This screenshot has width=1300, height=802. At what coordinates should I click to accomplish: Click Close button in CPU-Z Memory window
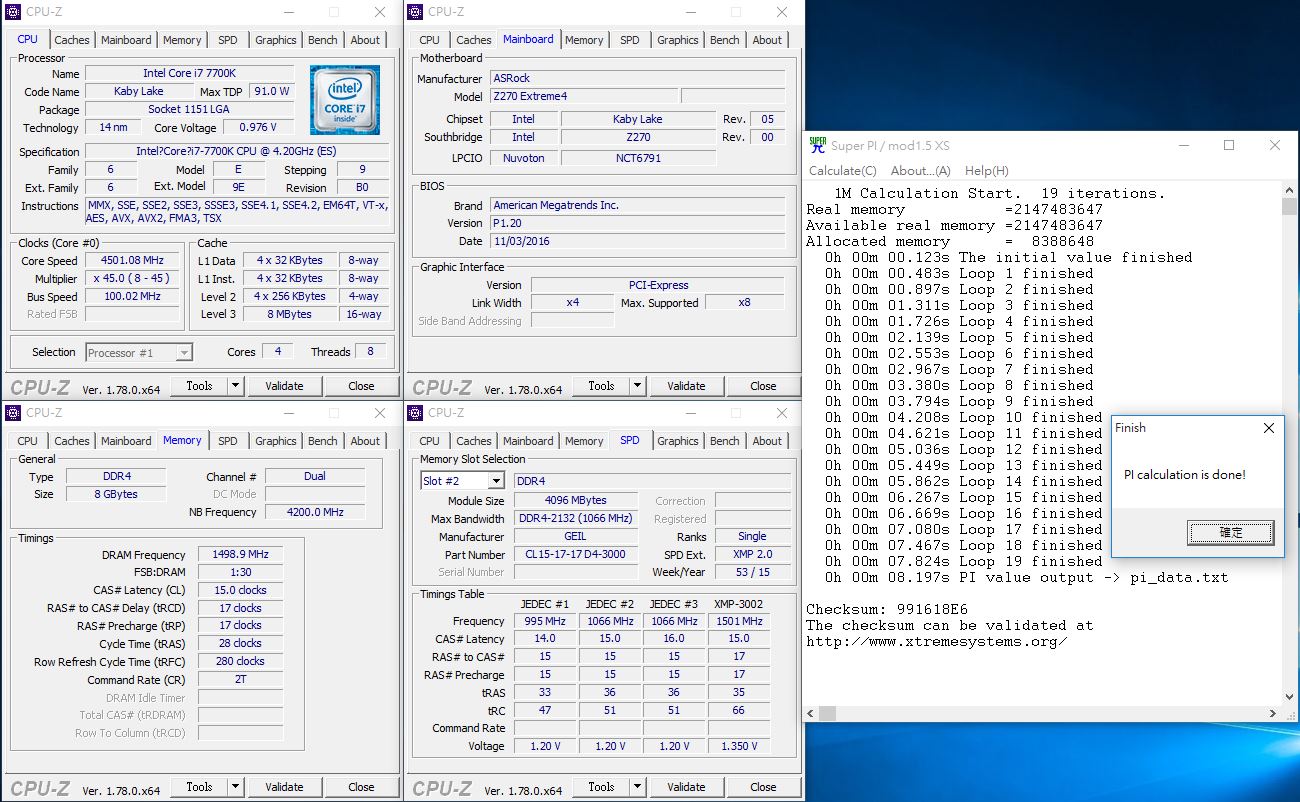(361, 787)
